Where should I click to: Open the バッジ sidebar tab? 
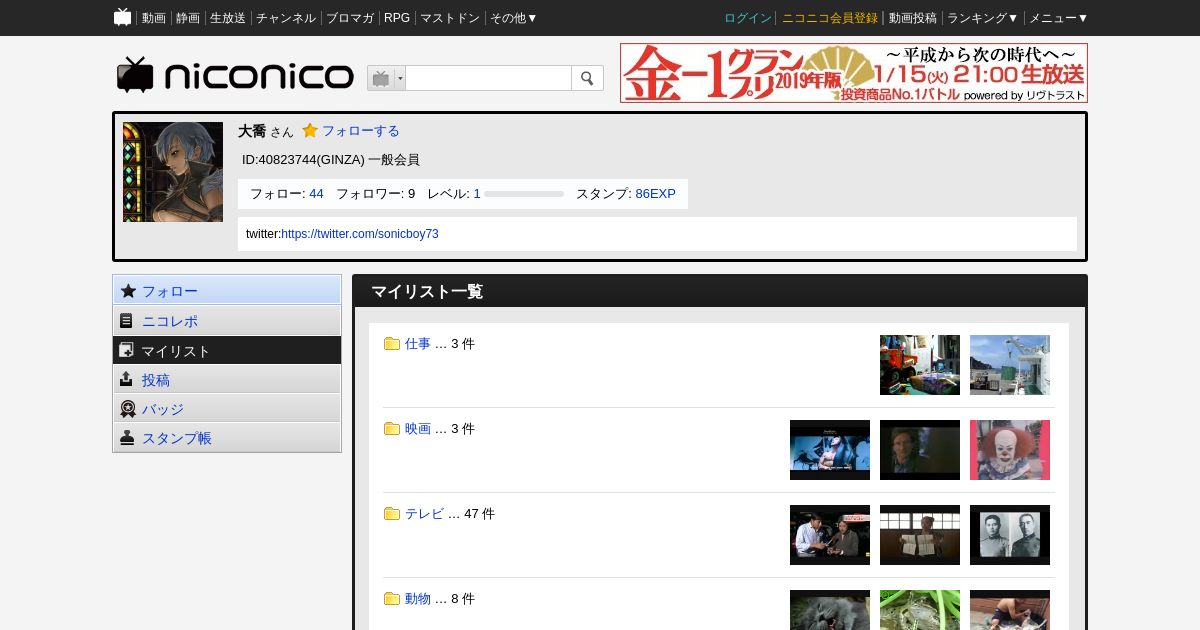227,408
